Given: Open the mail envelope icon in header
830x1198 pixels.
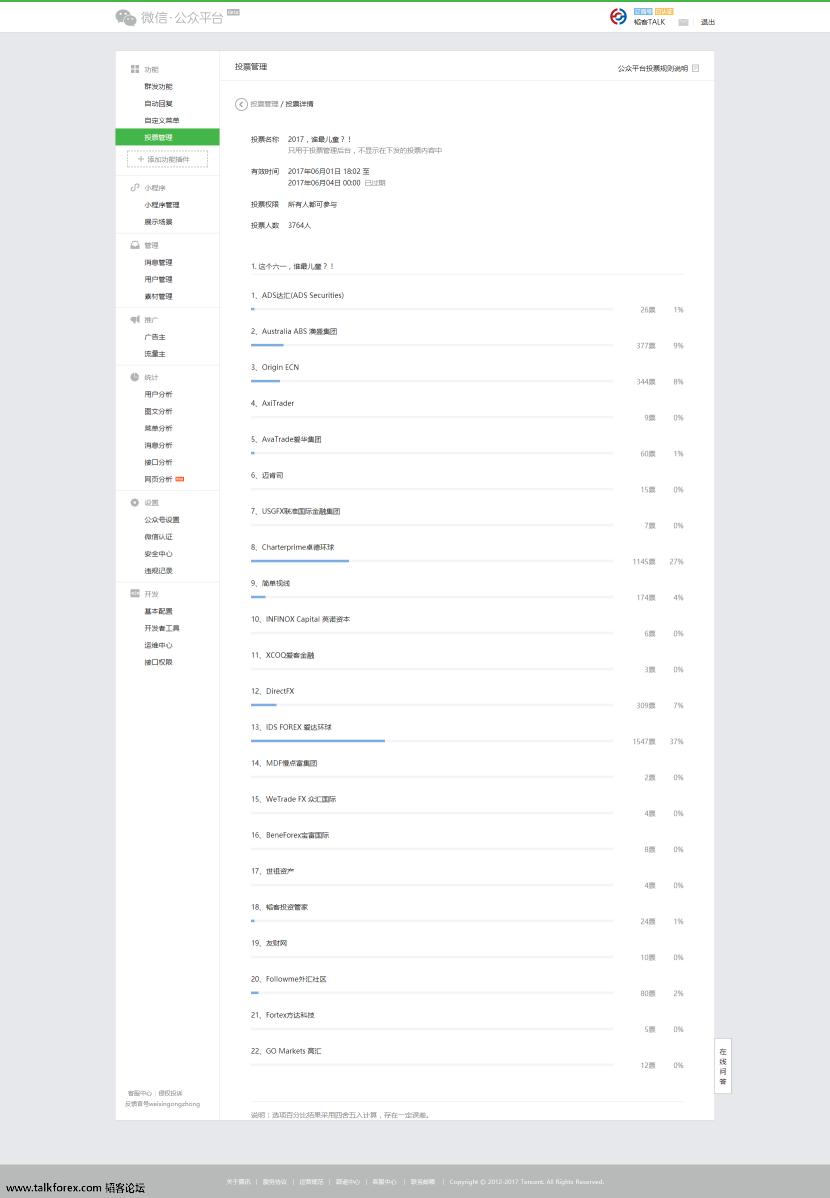Looking at the screenshot, I should click(683, 22).
